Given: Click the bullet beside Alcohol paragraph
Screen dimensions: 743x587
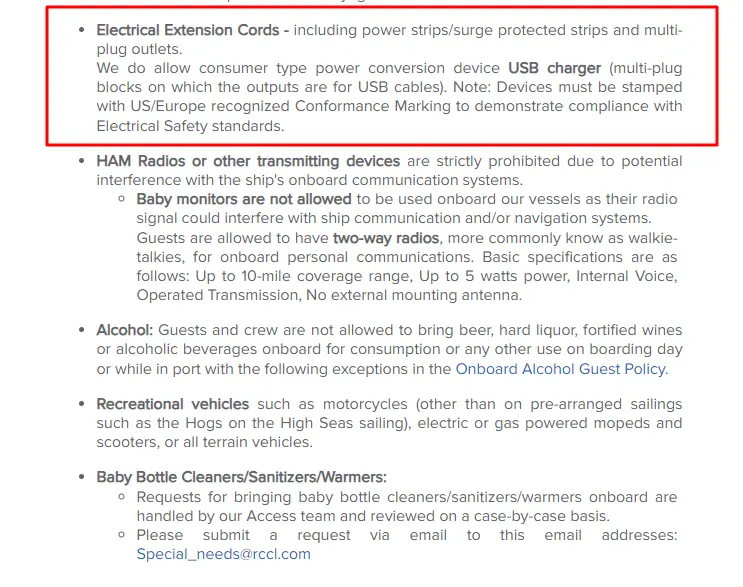Looking at the screenshot, I should point(82,330).
